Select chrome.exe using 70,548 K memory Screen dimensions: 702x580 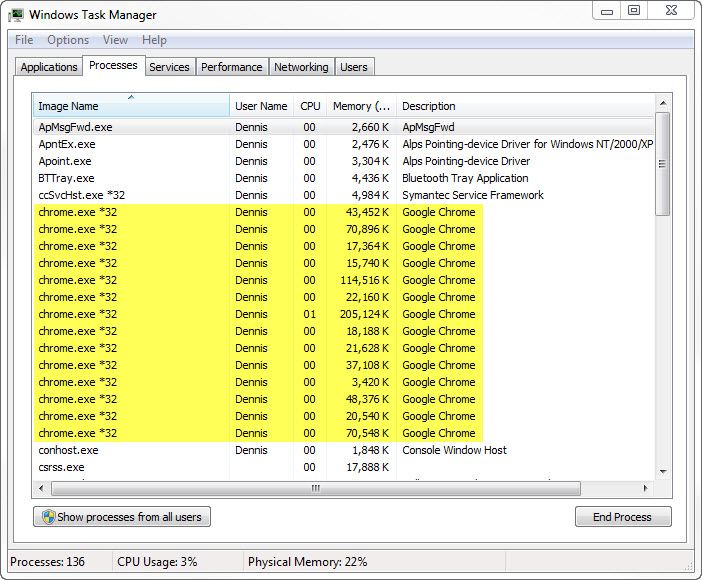(x=343, y=433)
